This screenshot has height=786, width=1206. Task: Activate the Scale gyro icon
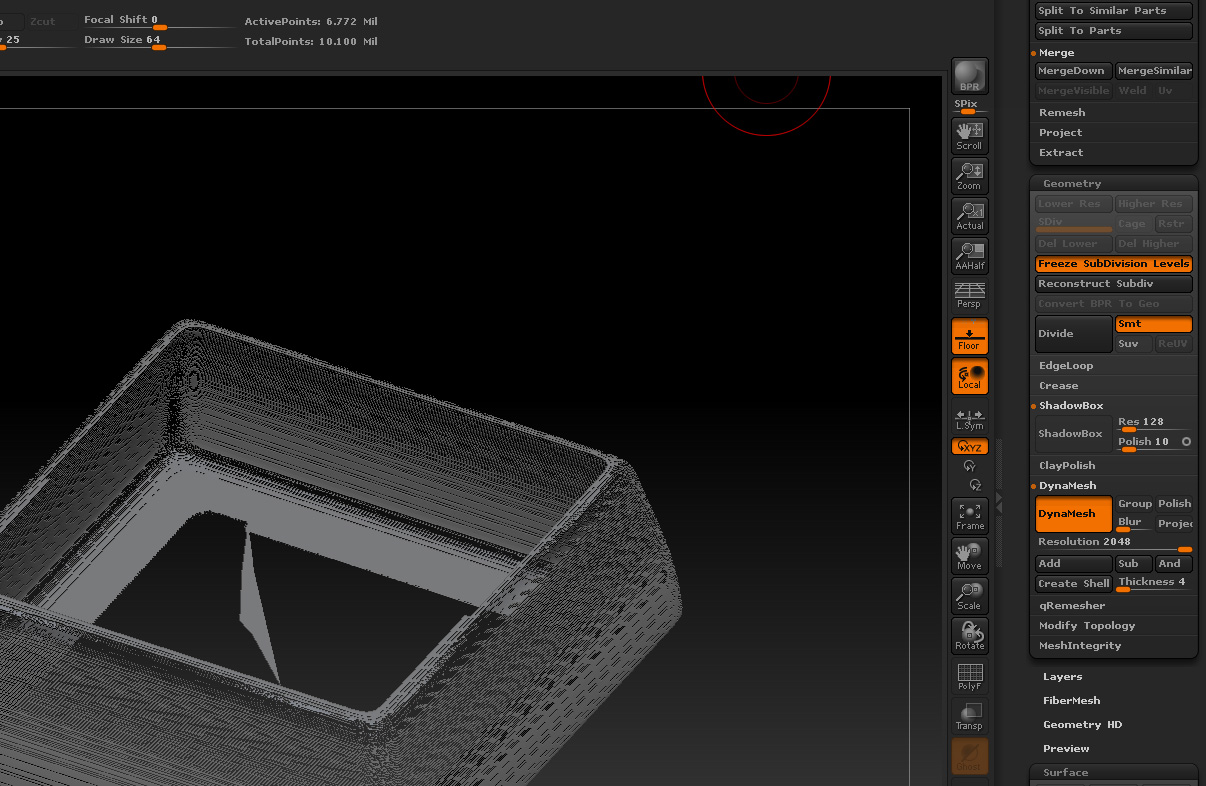point(968,595)
